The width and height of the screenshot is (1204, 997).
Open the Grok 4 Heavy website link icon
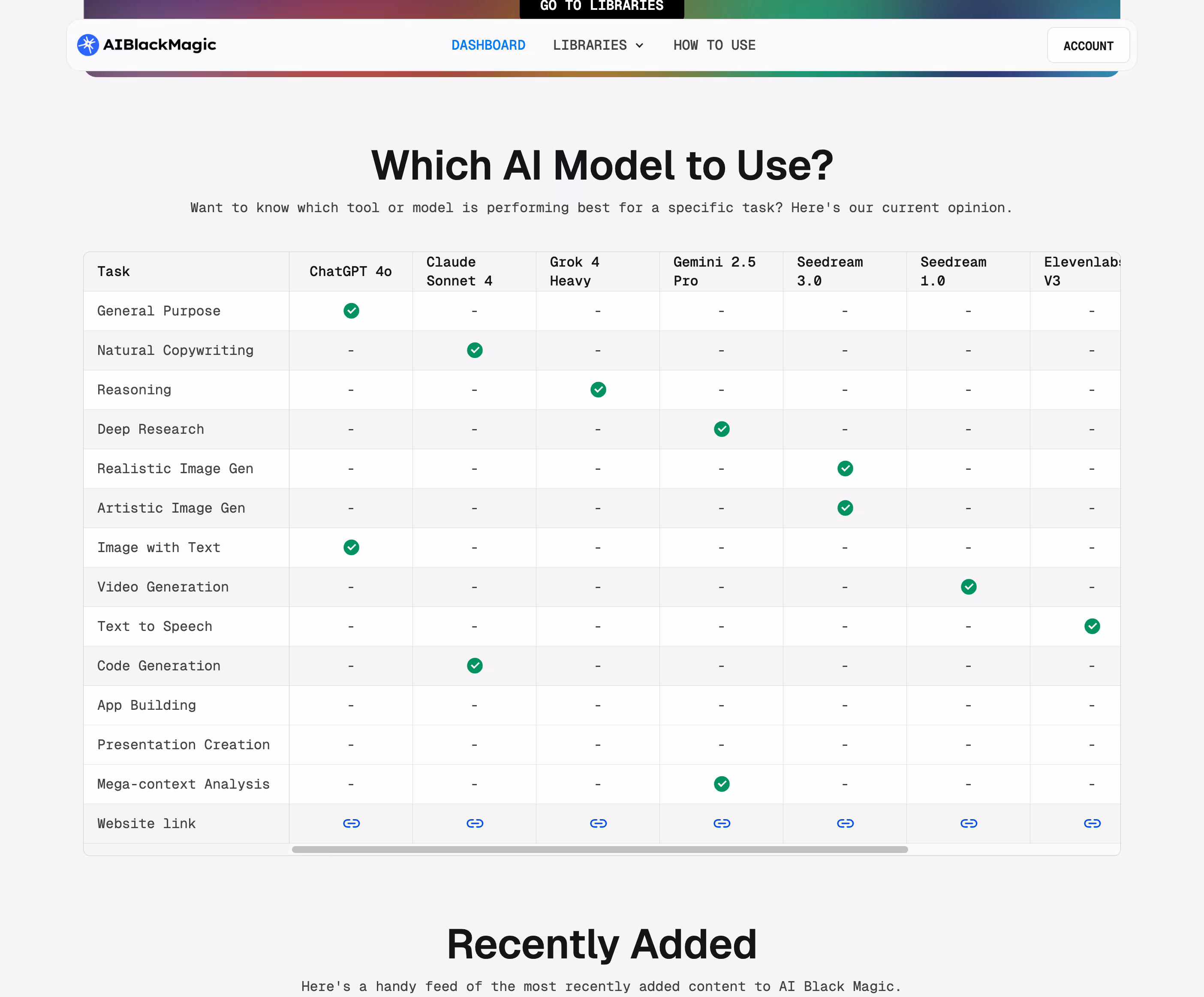coord(598,823)
